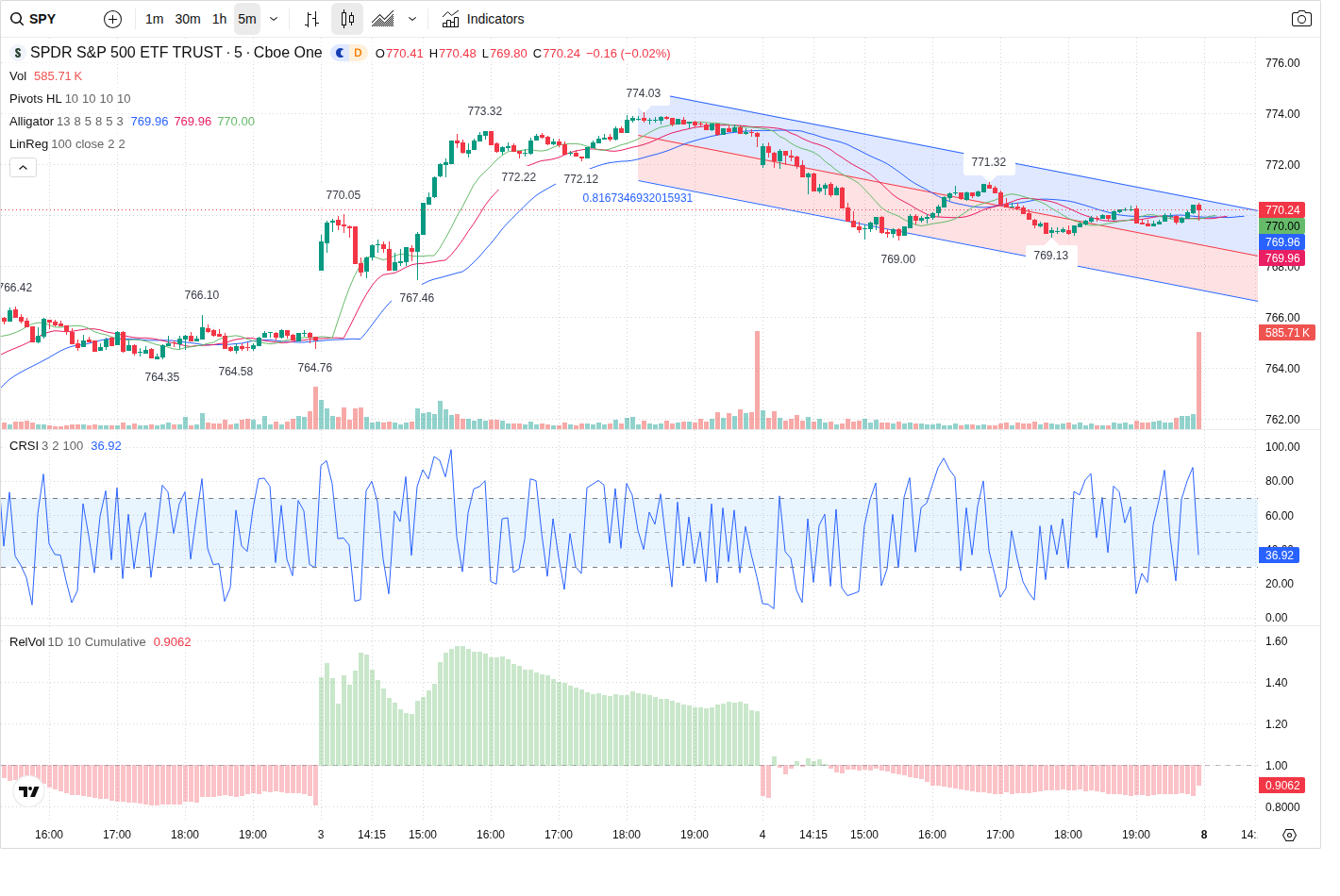Click the moon post-market session icon
The height and width of the screenshot is (896, 1340).
[x=341, y=53]
